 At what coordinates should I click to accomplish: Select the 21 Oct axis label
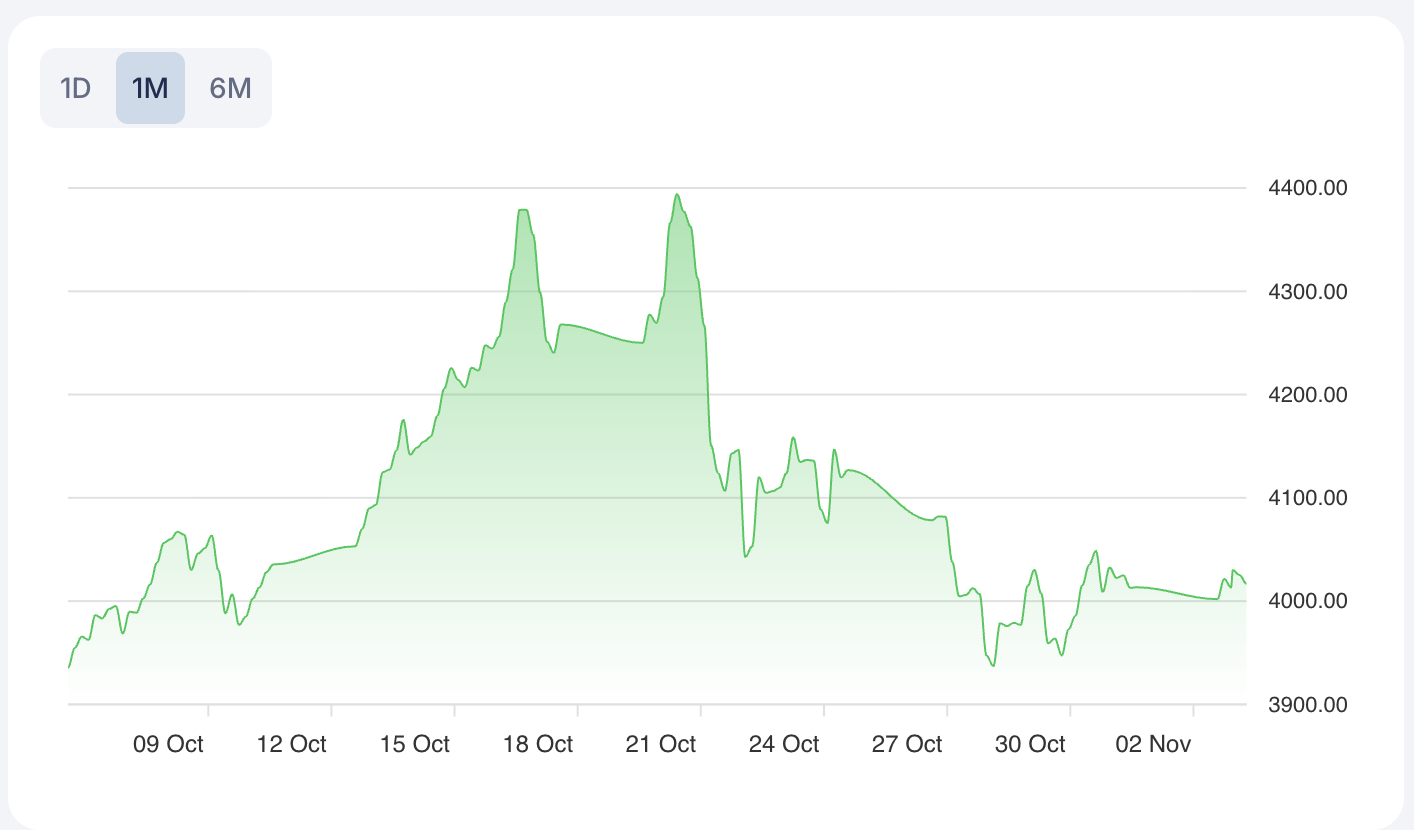pos(661,744)
